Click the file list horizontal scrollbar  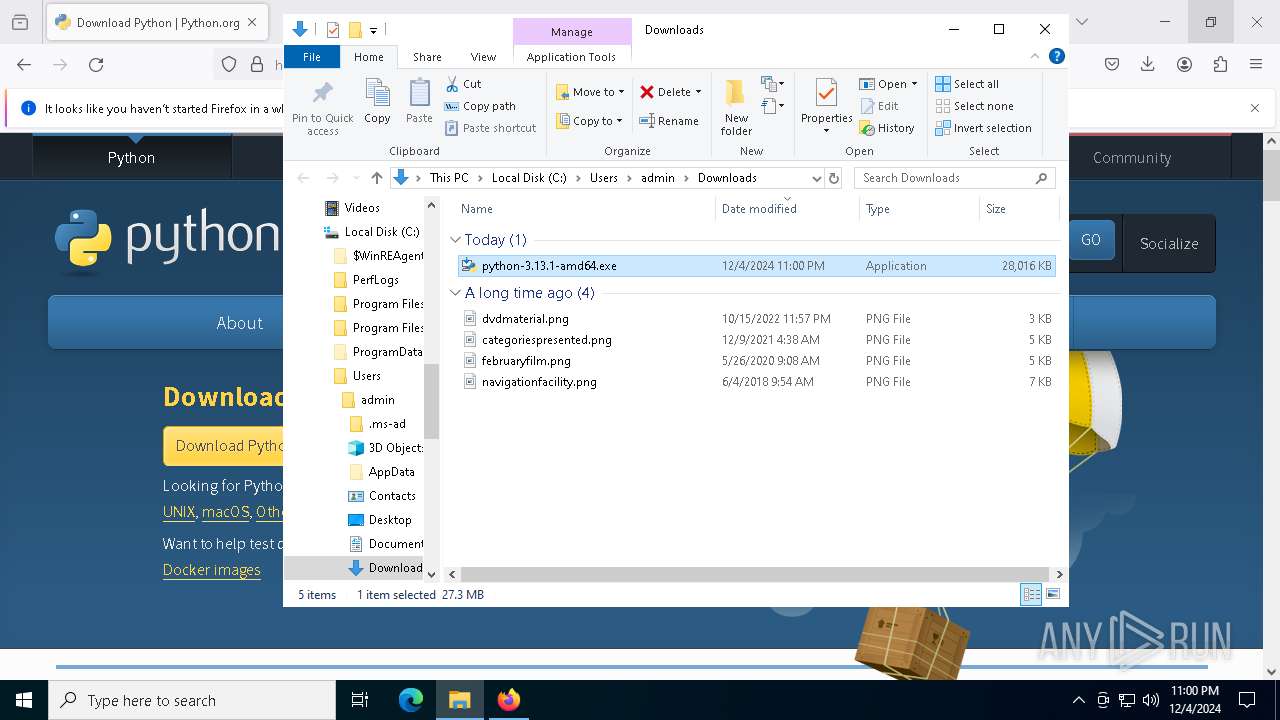[x=755, y=574]
